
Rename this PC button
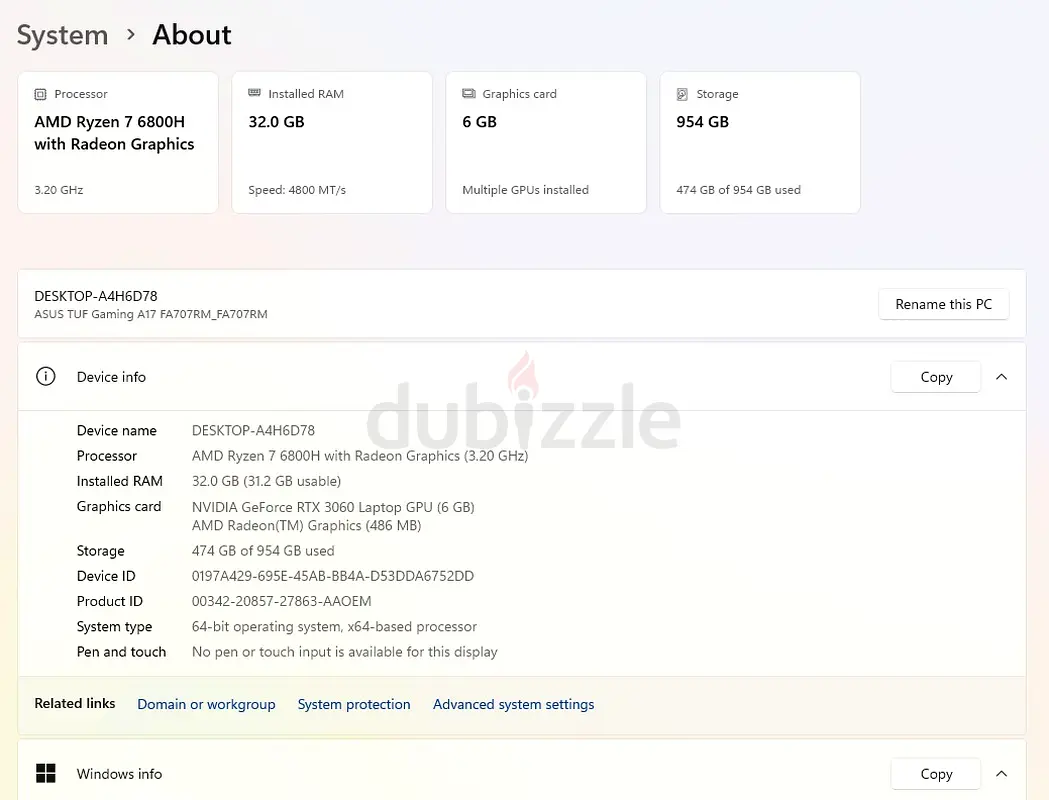[943, 304]
